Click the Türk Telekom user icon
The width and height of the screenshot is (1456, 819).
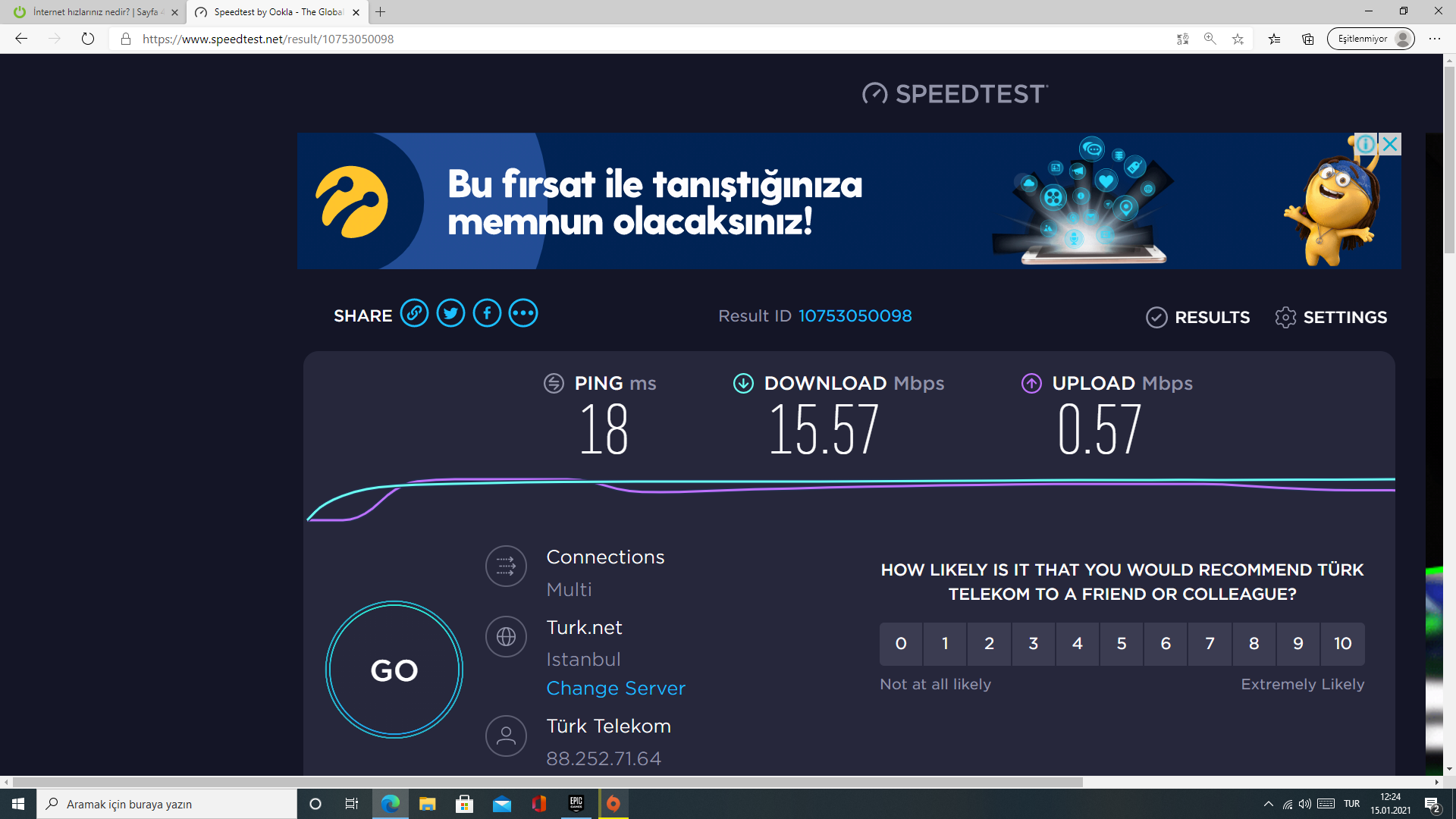click(506, 736)
